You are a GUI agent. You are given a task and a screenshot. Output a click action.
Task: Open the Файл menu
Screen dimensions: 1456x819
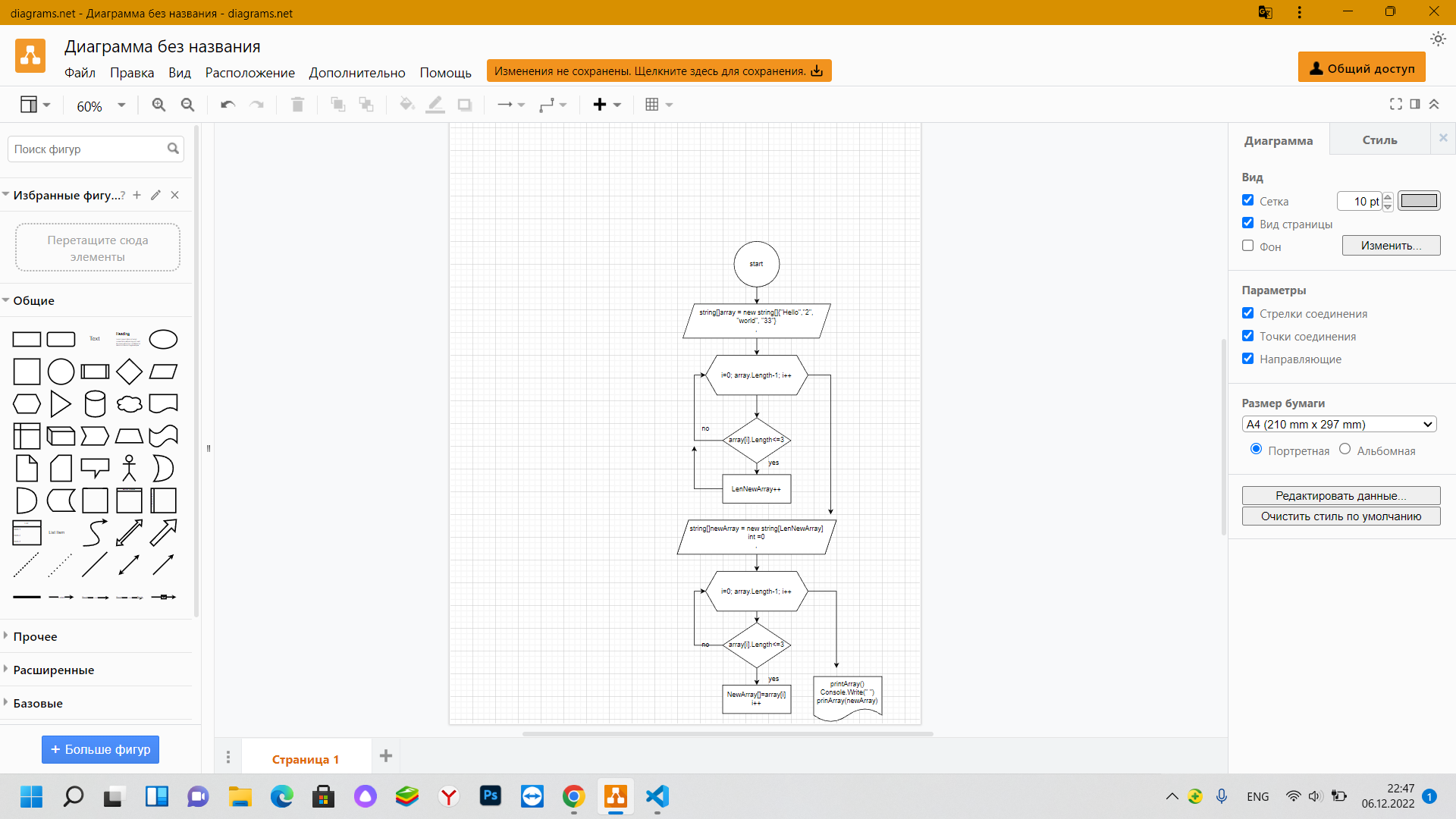click(x=80, y=73)
